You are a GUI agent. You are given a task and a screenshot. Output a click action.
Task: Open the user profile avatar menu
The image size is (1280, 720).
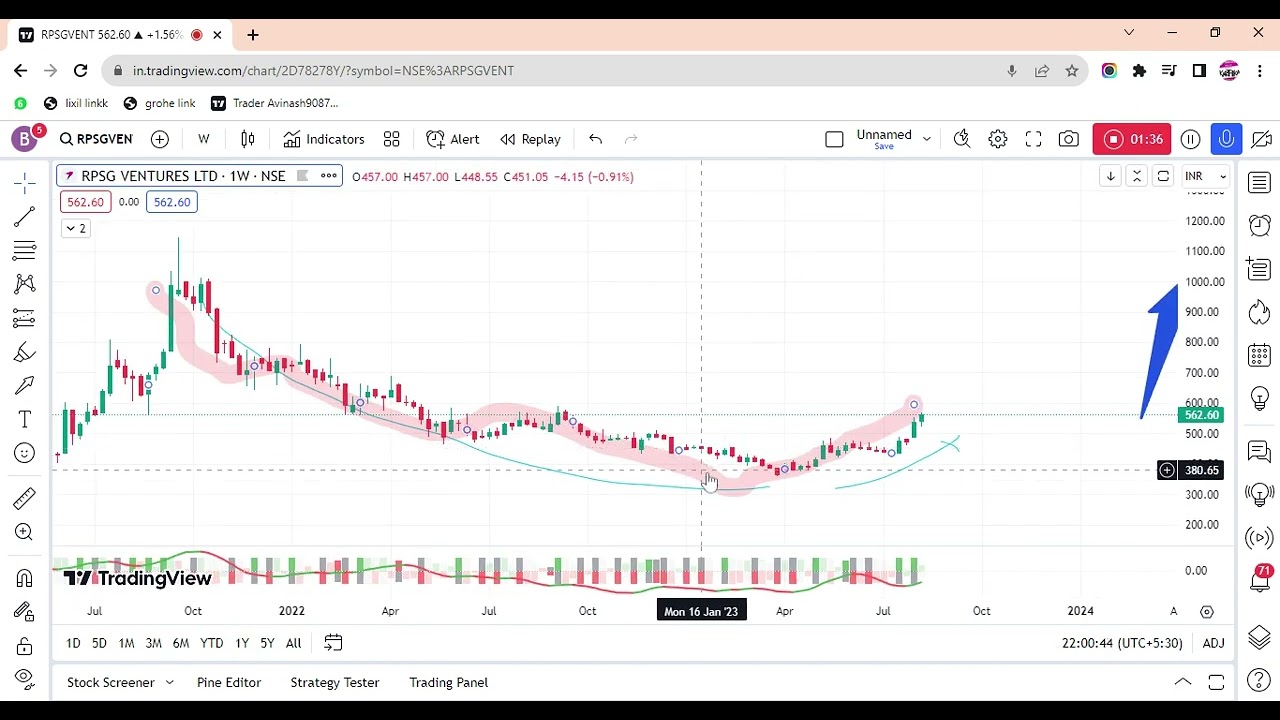tap(24, 139)
